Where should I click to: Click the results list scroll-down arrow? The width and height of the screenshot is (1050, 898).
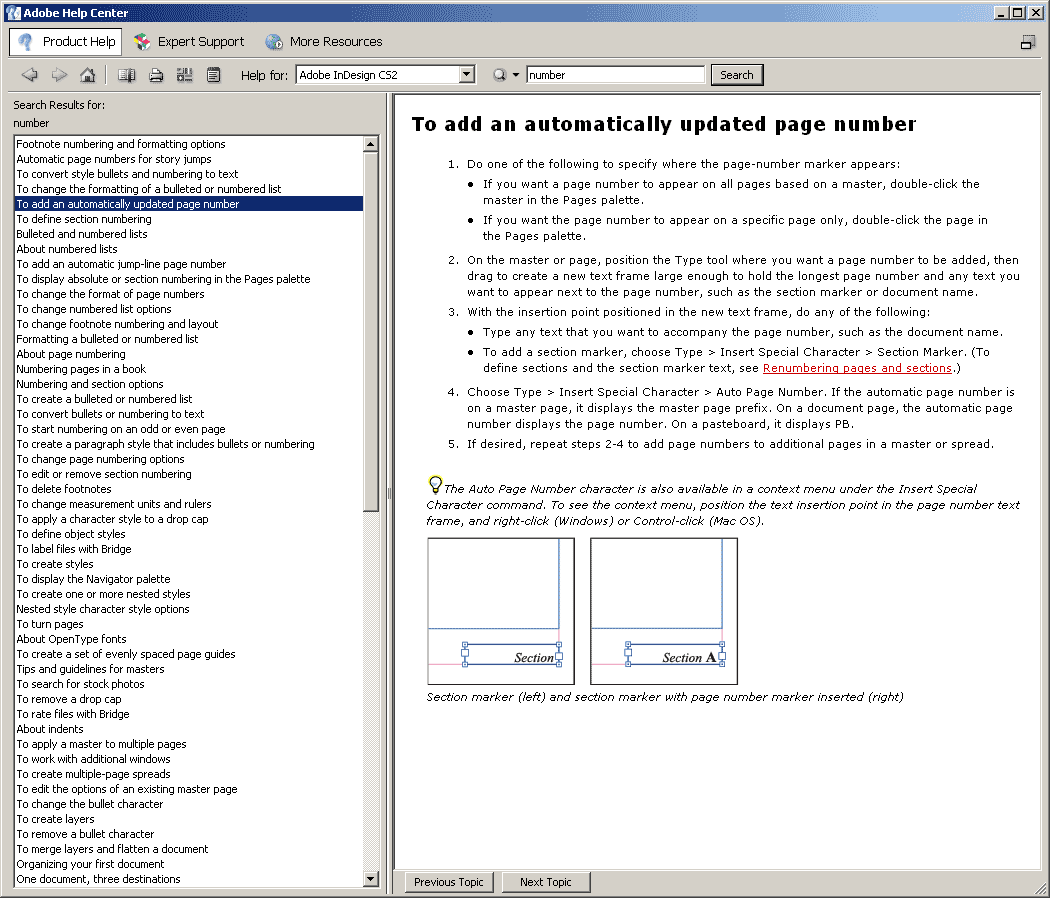(371, 879)
